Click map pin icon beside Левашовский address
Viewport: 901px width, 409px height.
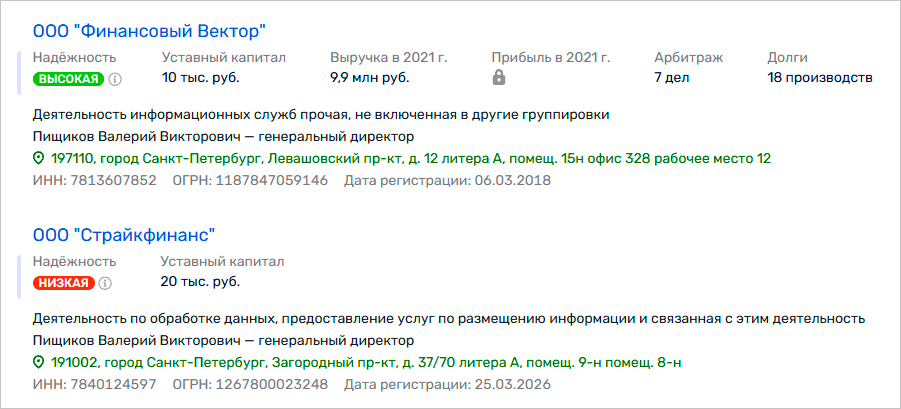[x=39, y=158]
